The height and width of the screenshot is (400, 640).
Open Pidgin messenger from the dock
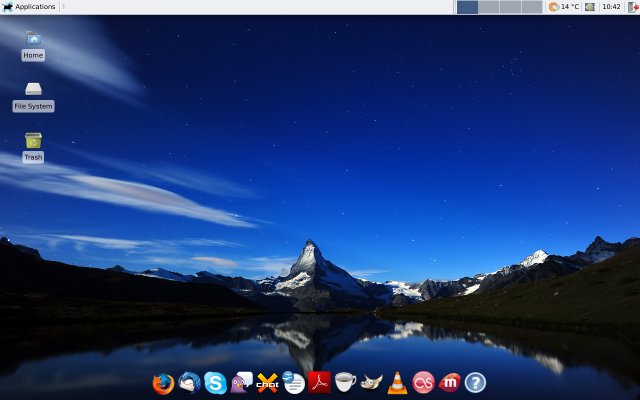pos(241,382)
